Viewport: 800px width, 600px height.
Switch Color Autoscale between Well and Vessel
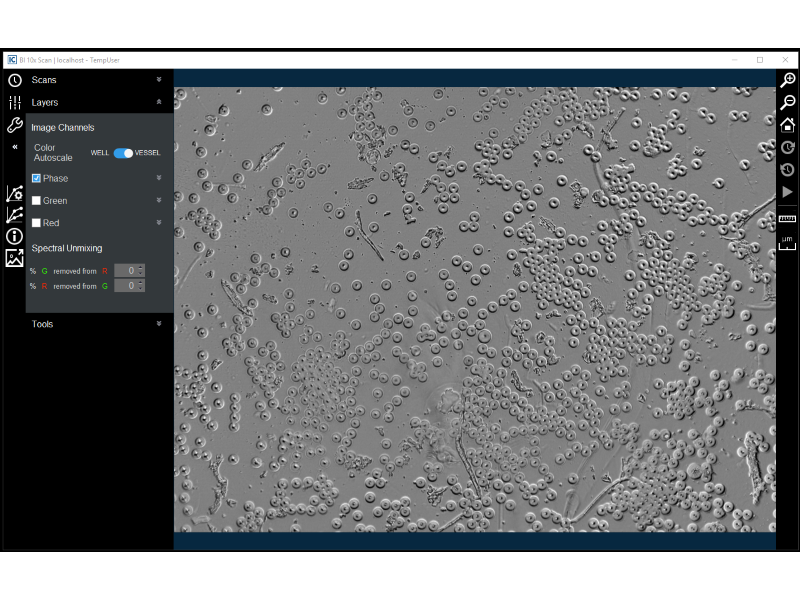point(123,153)
